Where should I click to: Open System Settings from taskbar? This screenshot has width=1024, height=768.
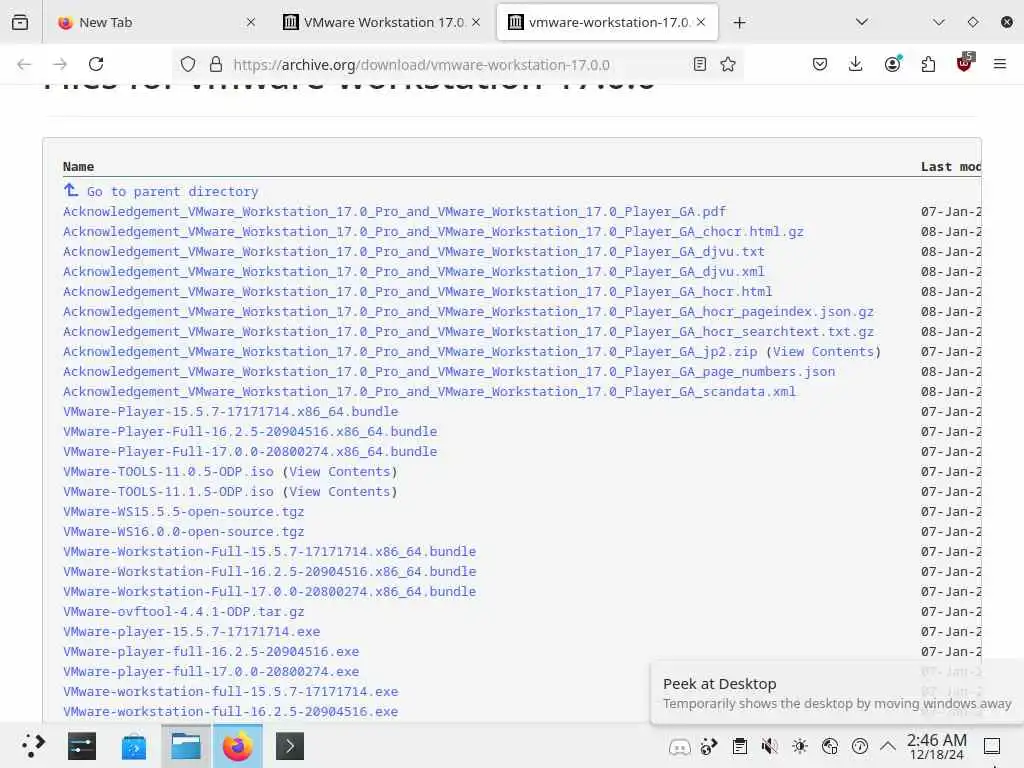click(x=82, y=746)
